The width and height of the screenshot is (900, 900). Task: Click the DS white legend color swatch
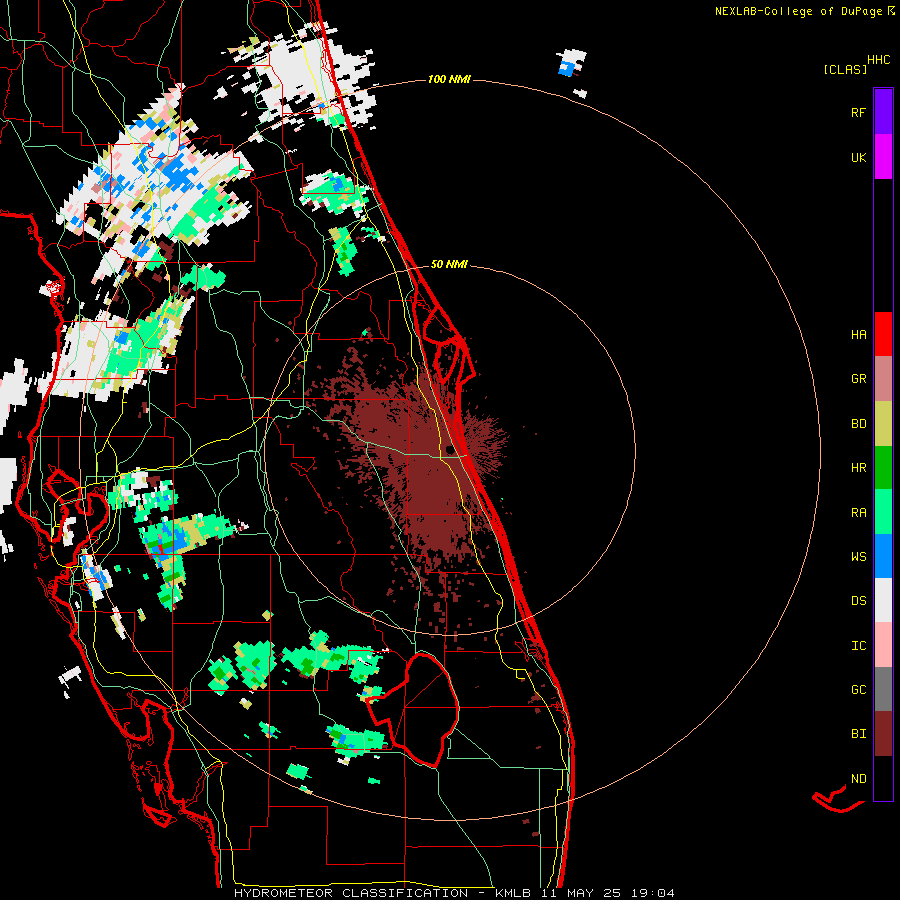coord(883,600)
